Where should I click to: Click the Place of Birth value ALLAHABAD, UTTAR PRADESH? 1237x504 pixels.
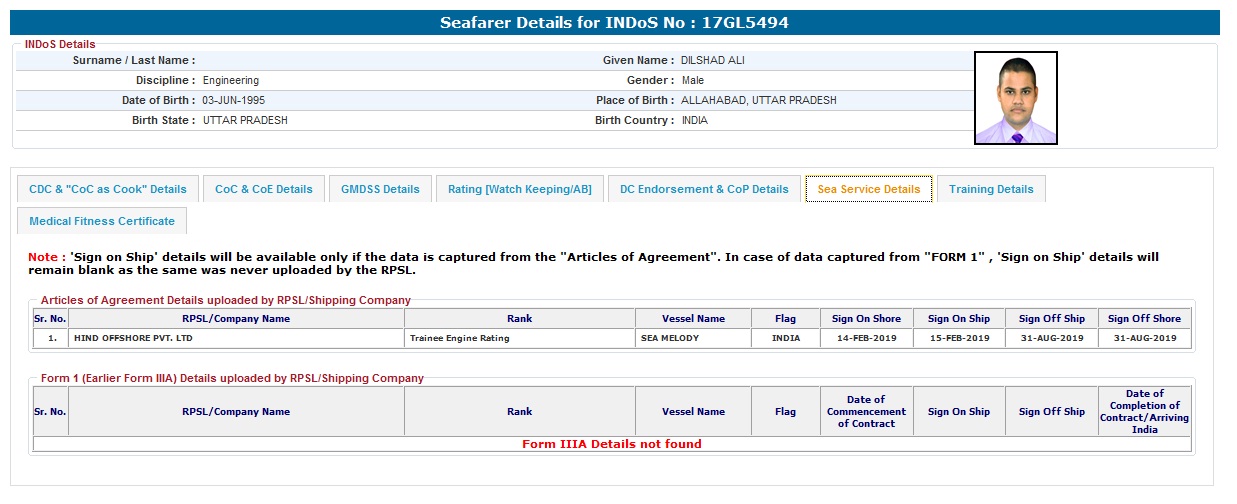click(x=758, y=100)
